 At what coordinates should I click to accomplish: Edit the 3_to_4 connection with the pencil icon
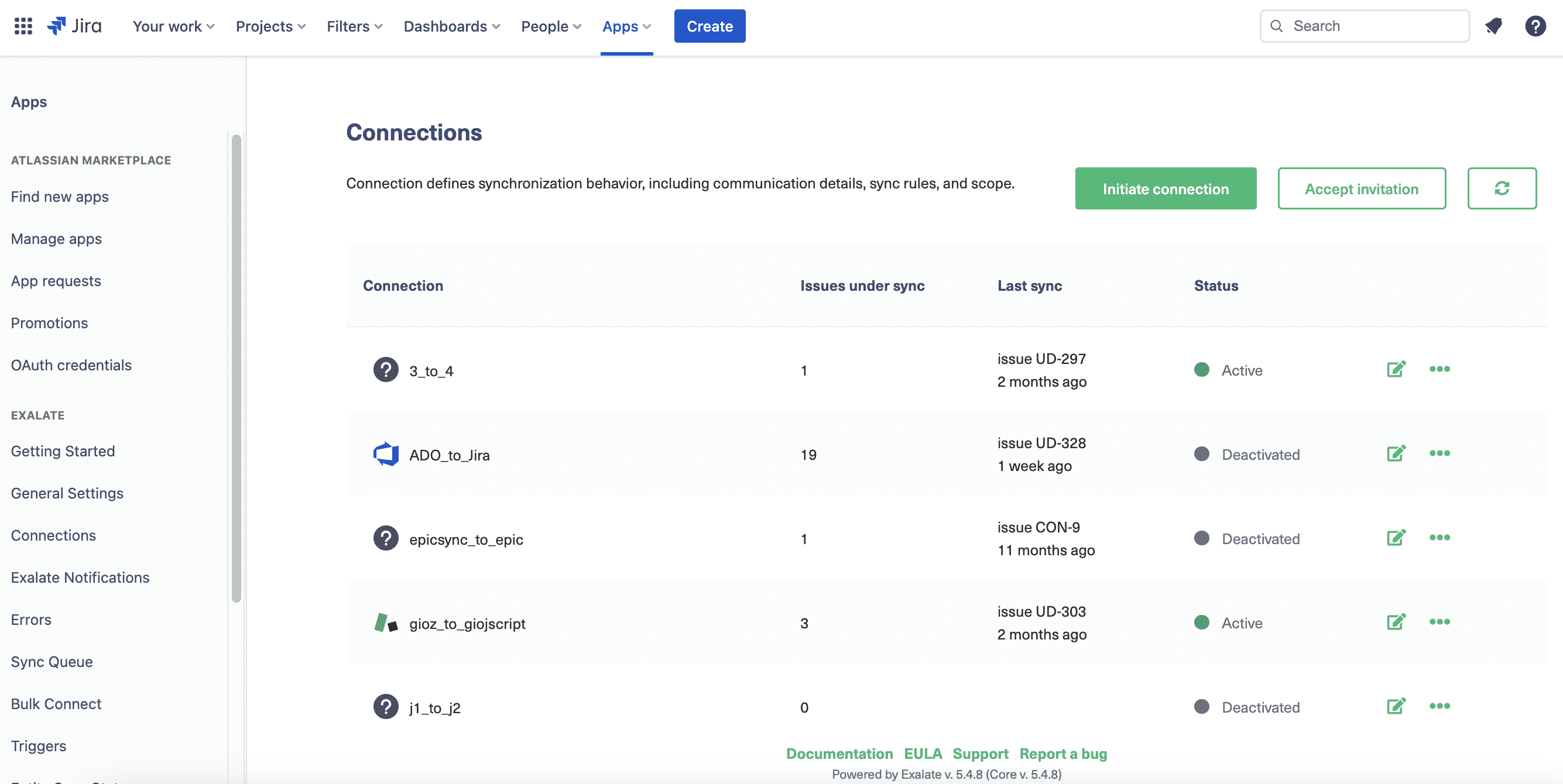pos(1396,369)
